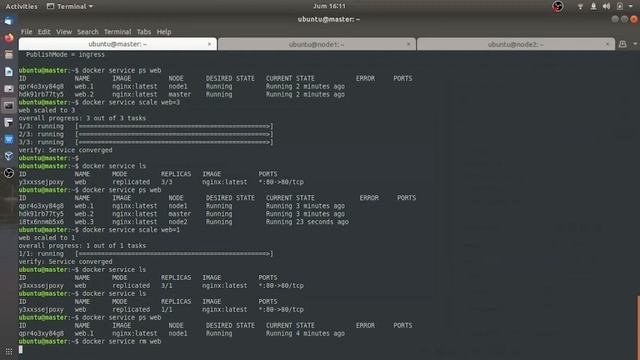Open the View menu
640x360 pixels.
64,32
